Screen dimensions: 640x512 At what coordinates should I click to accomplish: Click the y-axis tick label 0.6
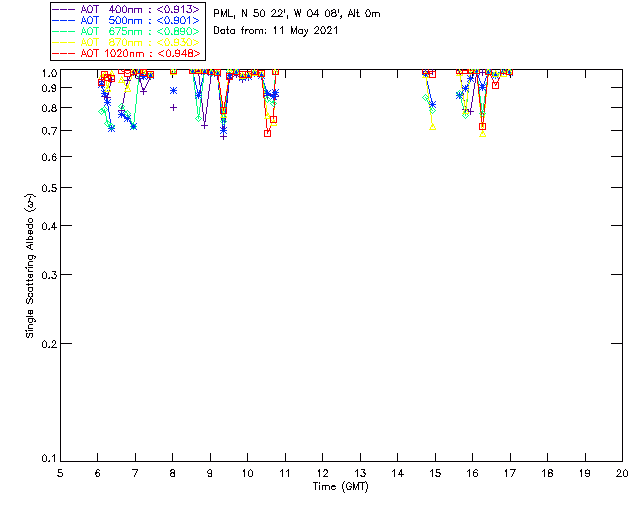(49, 158)
